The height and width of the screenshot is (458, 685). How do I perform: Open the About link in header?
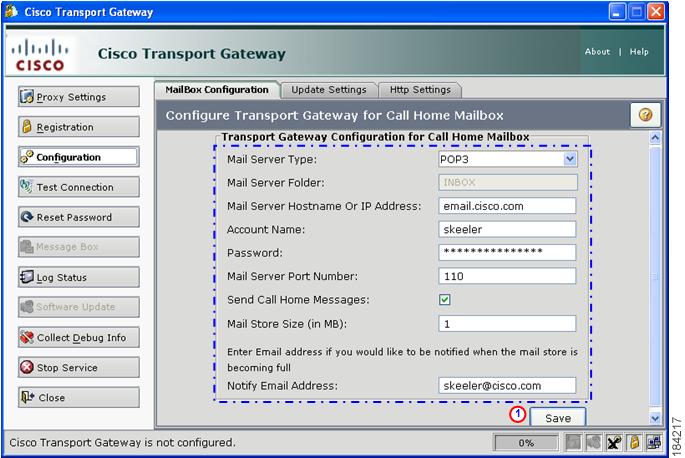(597, 52)
